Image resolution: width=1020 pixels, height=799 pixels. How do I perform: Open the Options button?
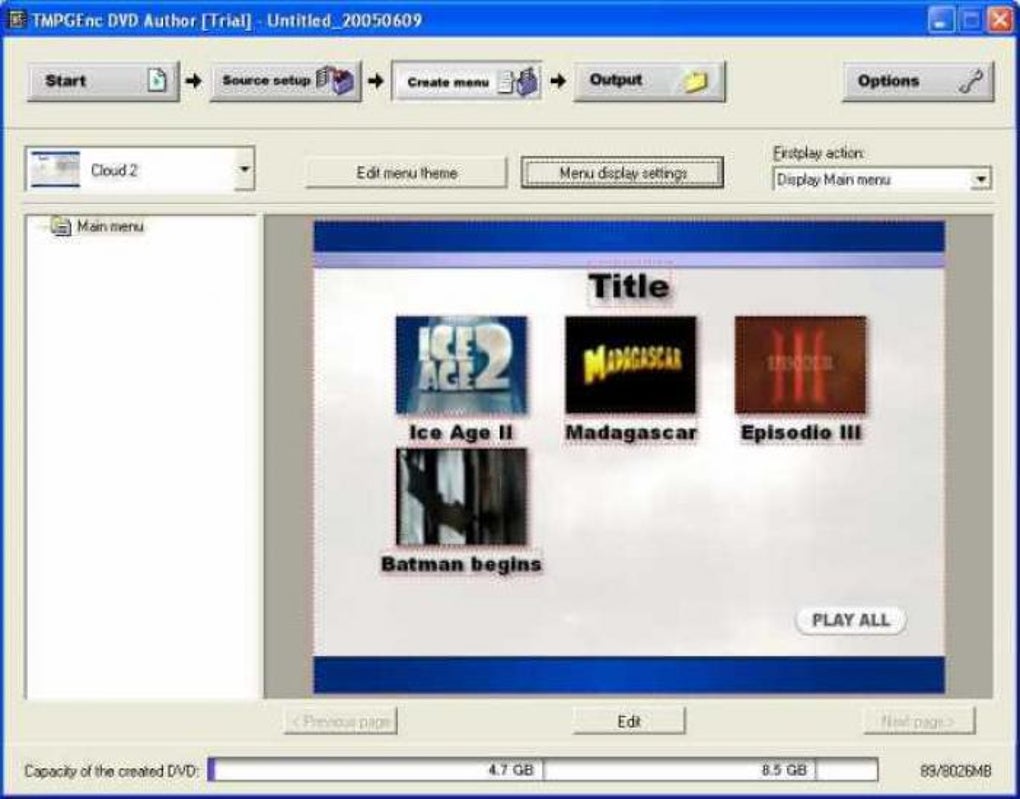click(x=918, y=81)
